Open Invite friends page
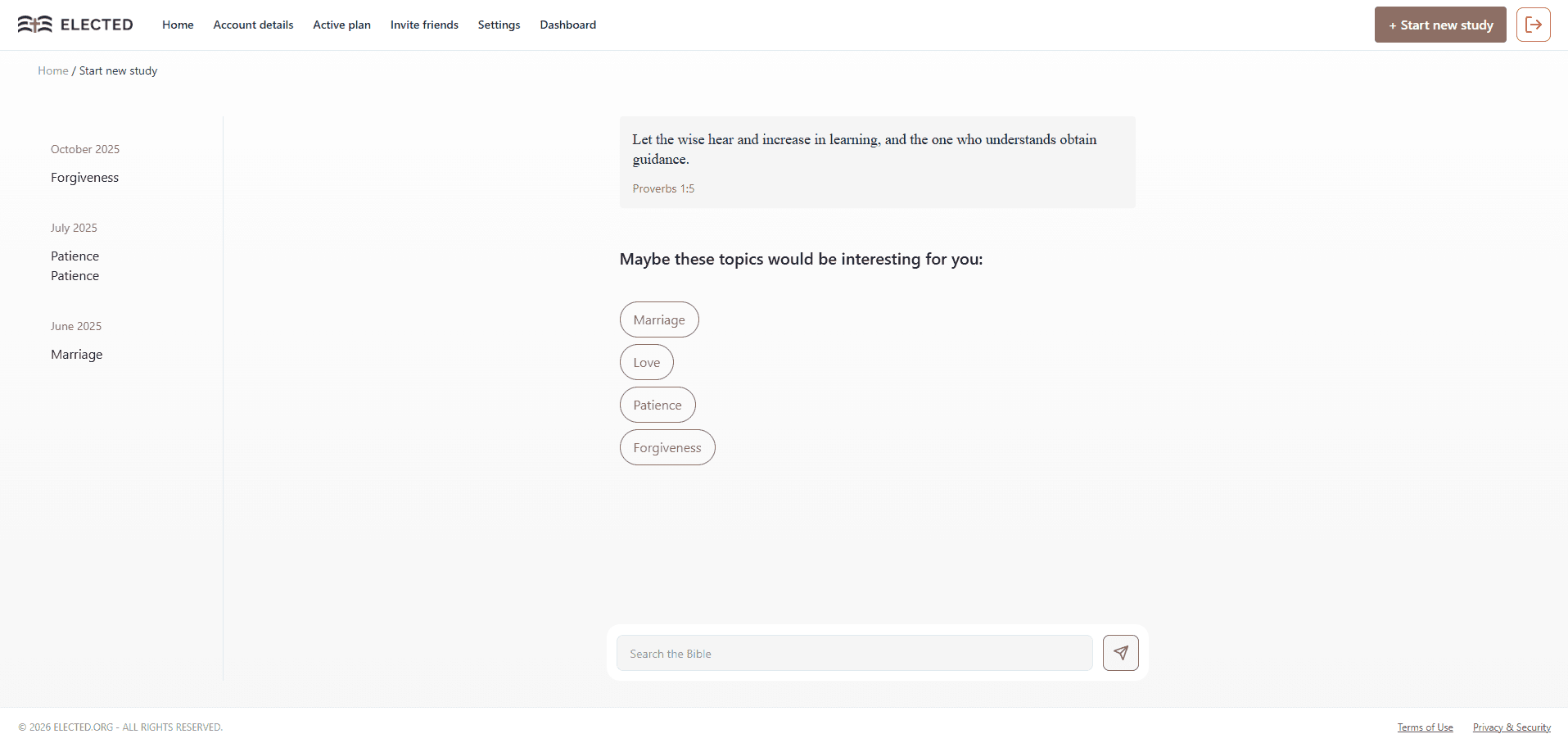This screenshot has width=1568, height=743. 424,25
